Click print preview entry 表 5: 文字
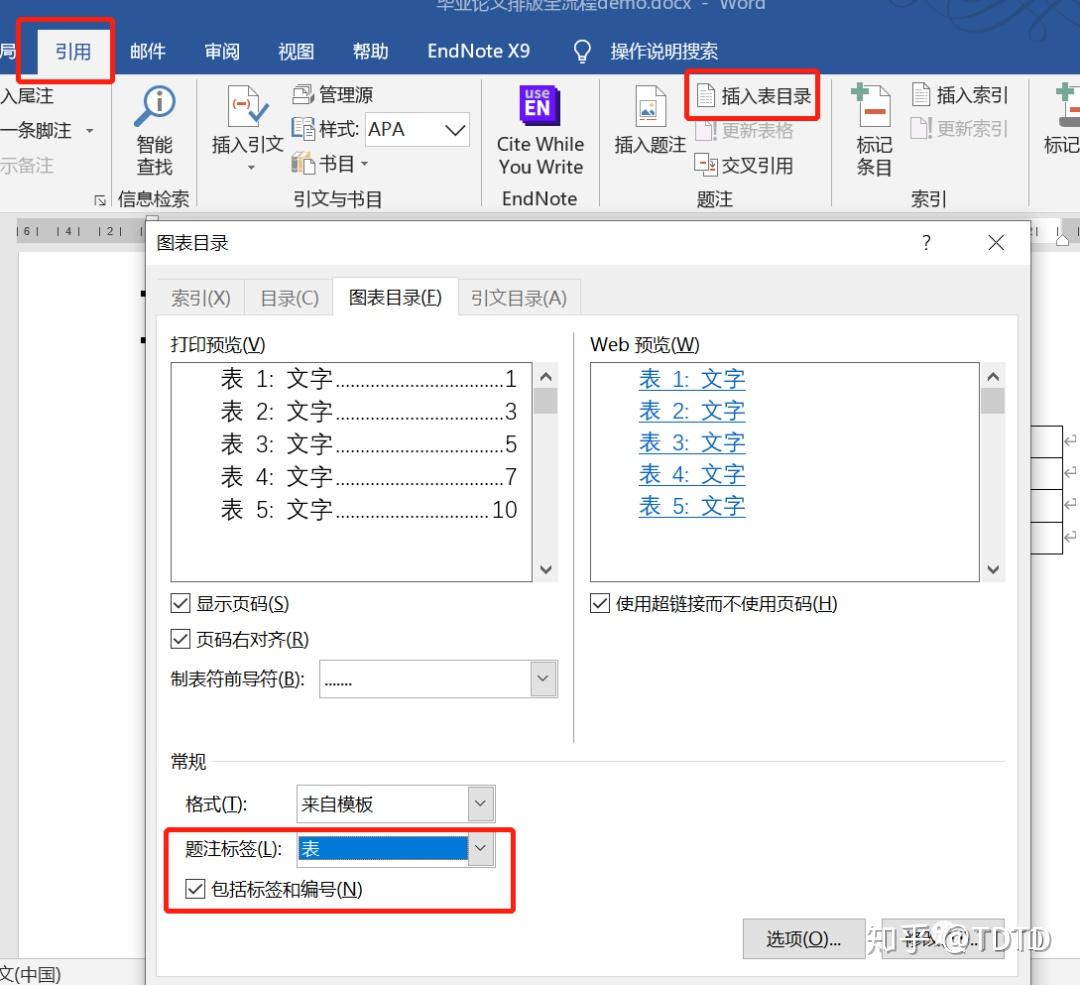 pyautogui.click(x=368, y=510)
